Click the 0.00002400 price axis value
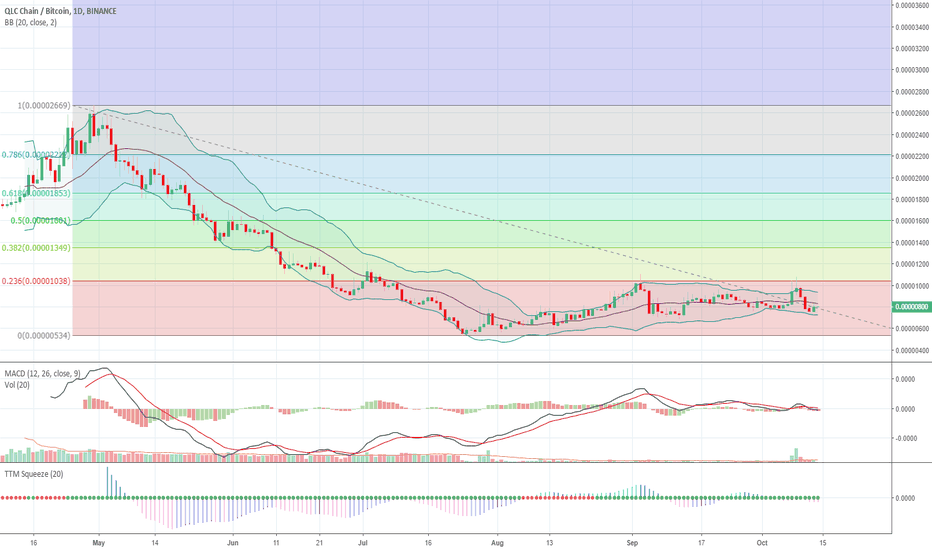This screenshot has width=932, height=550. 912,136
